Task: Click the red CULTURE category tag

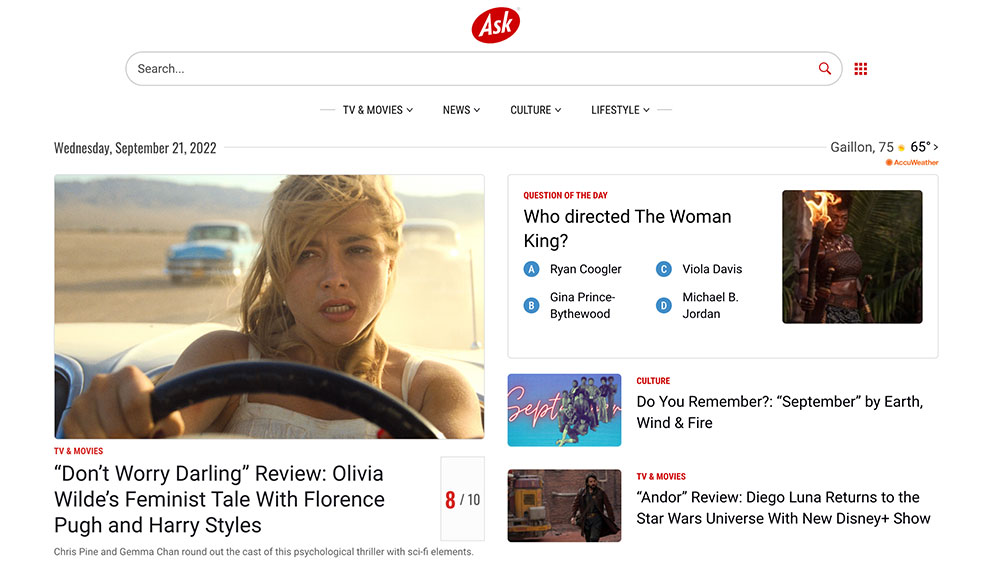Action: [x=653, y=381]
